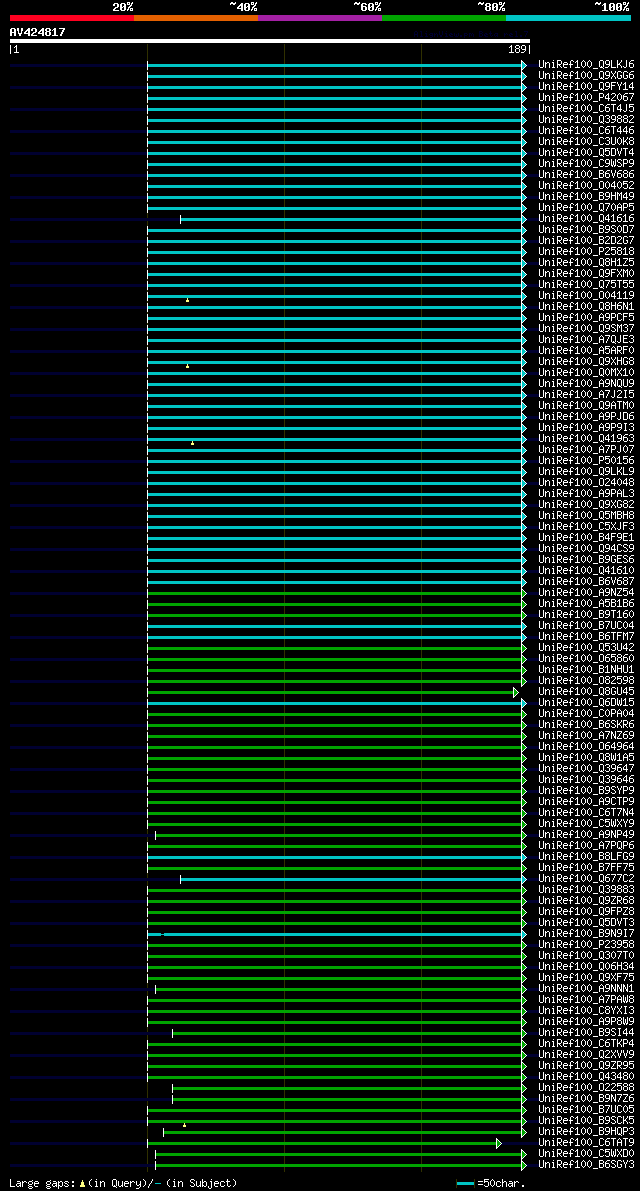Click the green ~80% identity color band
640x1191 pixels.
click(444, 17)
